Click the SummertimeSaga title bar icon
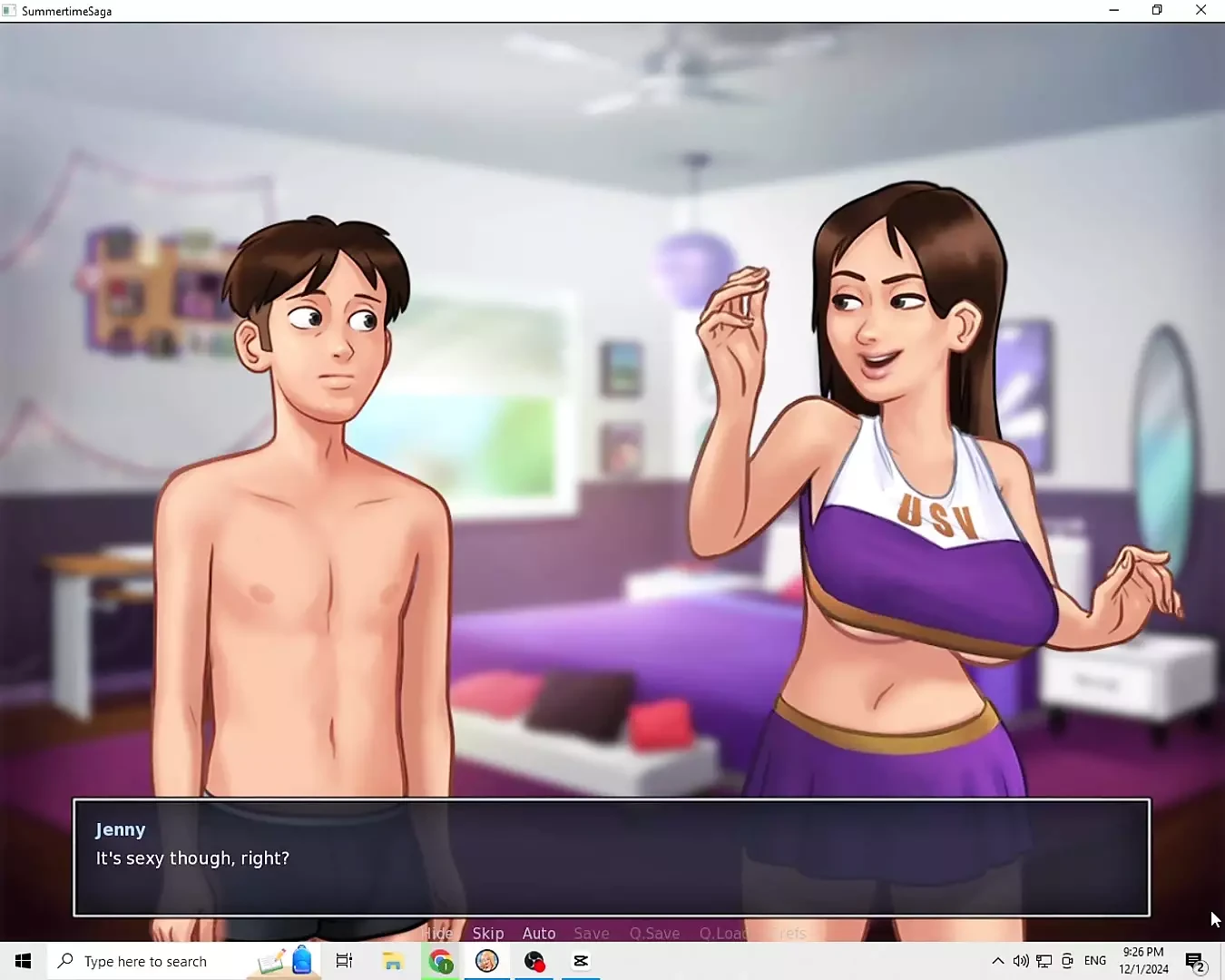Viewport: 1225px width, 980px height. [x=10, y=11]
